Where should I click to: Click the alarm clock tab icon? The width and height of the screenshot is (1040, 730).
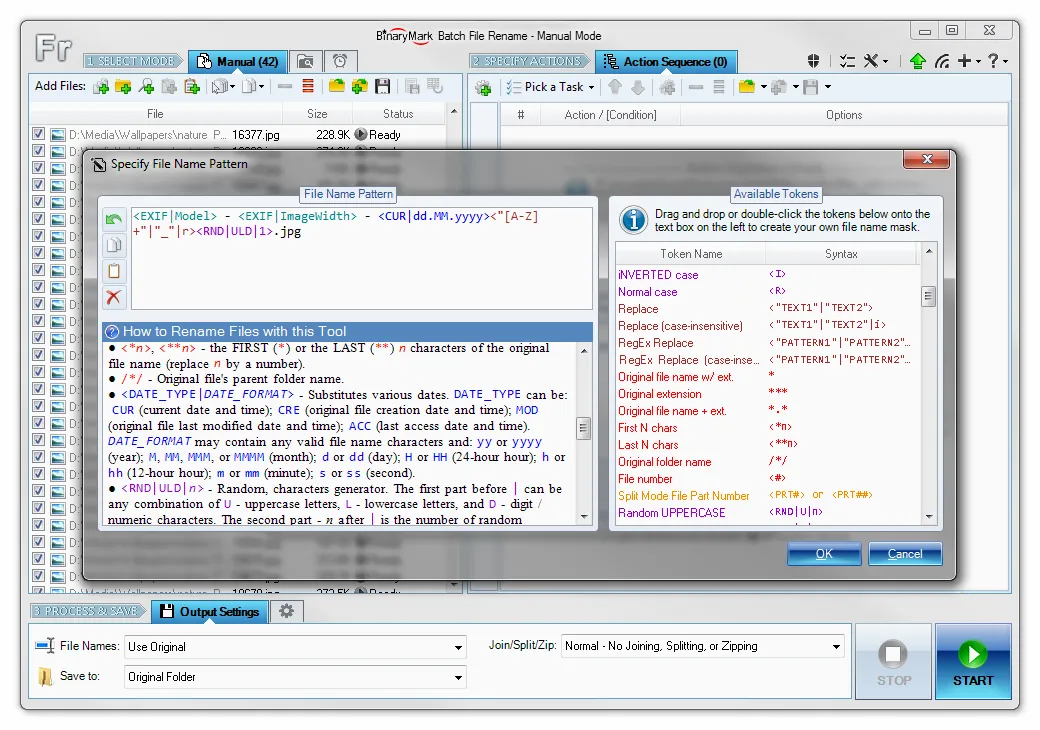tap(340, 62)
